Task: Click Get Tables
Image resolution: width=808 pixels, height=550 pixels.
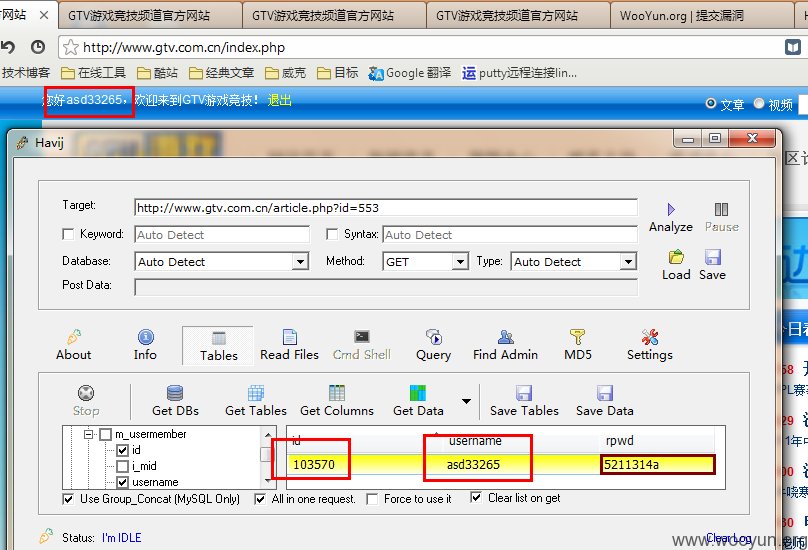Action: [256, 401]
